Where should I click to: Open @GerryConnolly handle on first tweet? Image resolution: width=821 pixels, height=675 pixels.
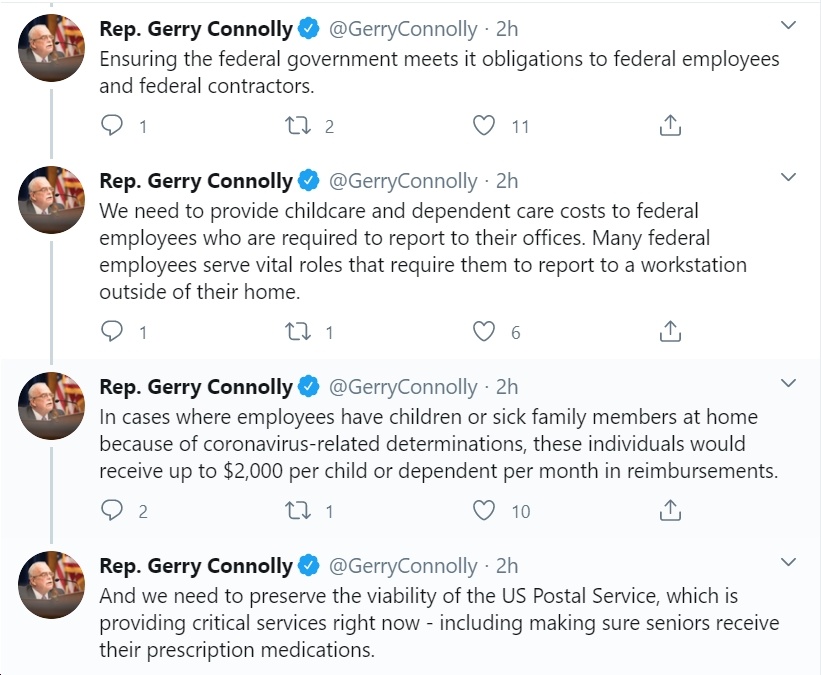[x=403, y=29]
